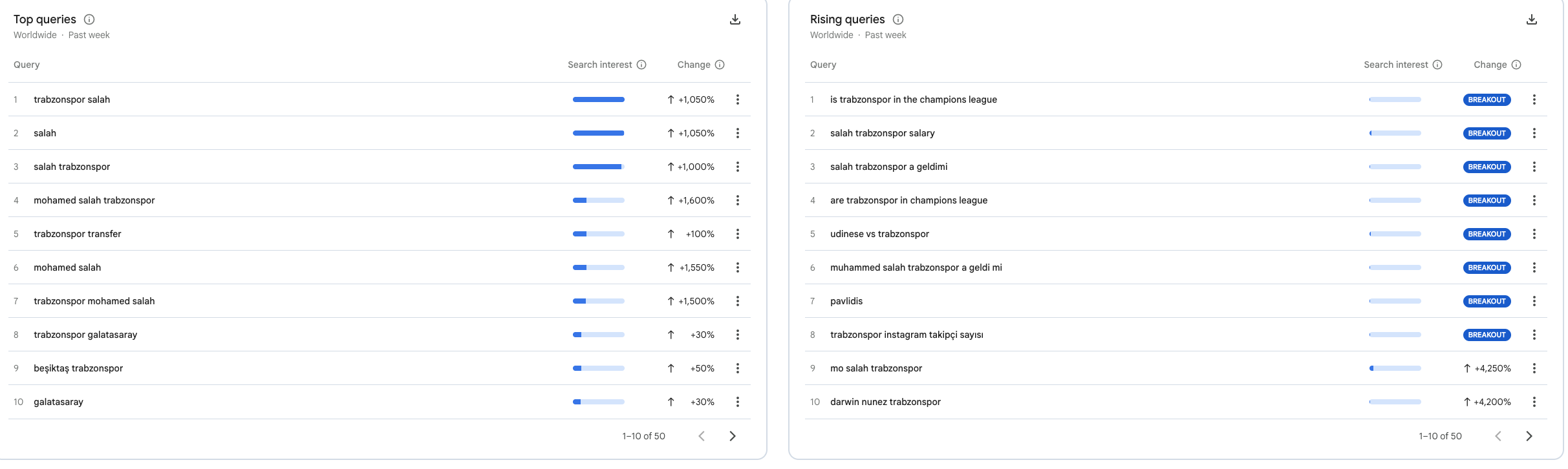Go to next page of Top queries

(733, 436)
